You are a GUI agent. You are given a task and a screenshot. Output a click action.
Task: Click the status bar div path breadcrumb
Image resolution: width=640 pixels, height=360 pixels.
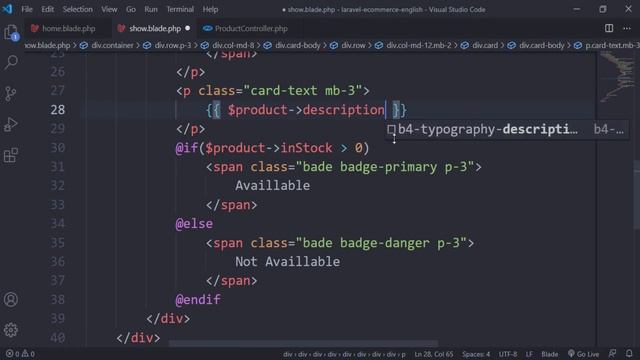pos(344,354)
